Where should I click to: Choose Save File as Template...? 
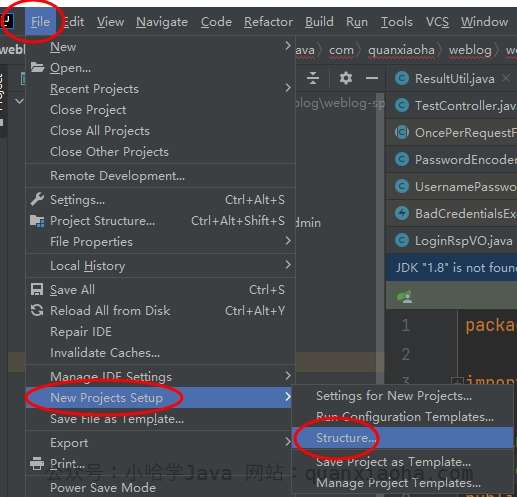tap(160, 419)
